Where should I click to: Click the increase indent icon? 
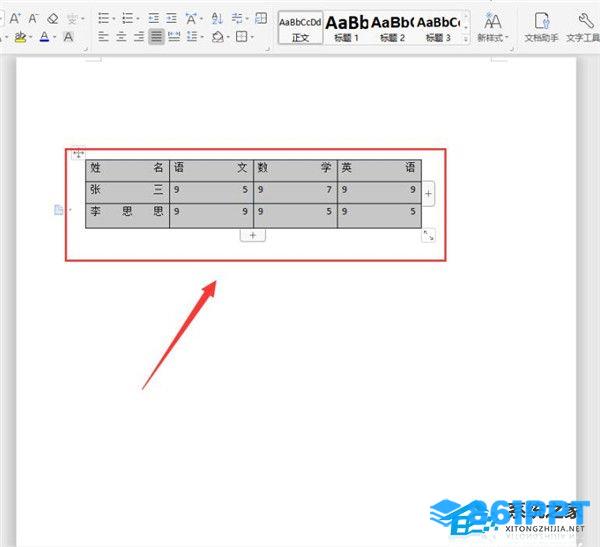click(171, 18)
